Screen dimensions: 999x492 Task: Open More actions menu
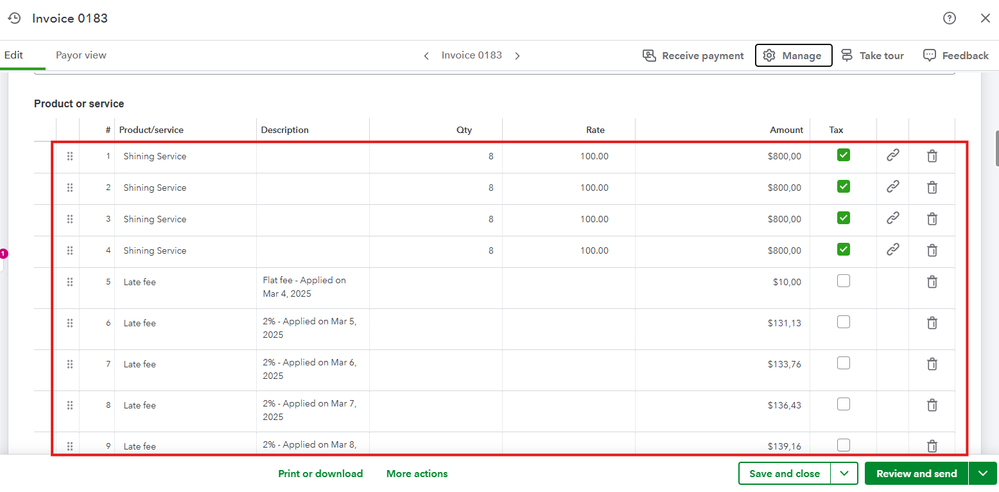coord(417,474)
